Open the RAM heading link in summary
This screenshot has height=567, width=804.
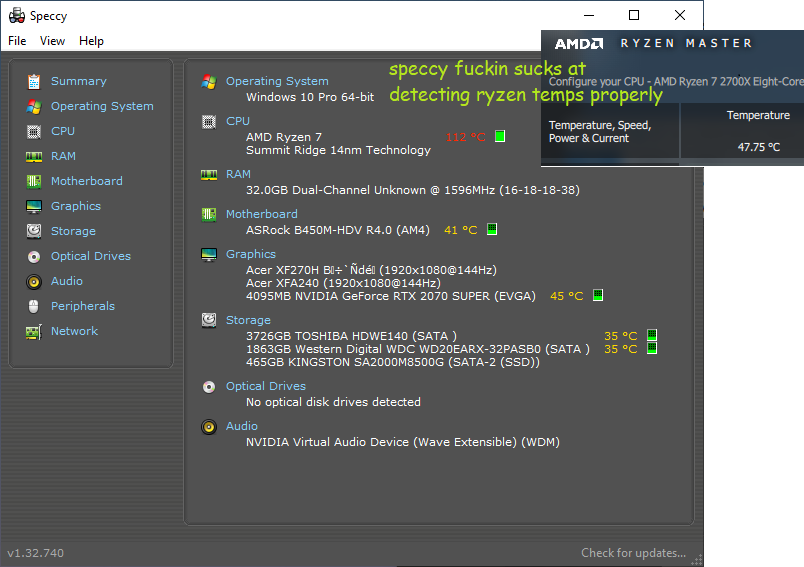[238, 174]
